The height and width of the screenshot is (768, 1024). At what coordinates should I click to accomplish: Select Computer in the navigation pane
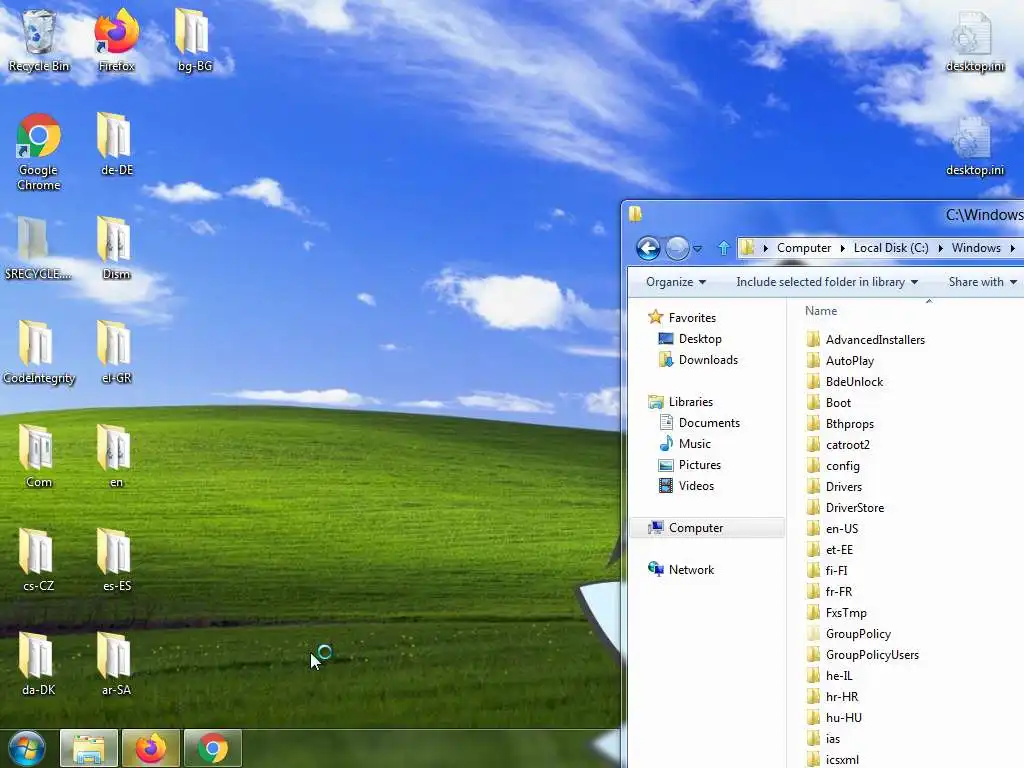[708, 528]
